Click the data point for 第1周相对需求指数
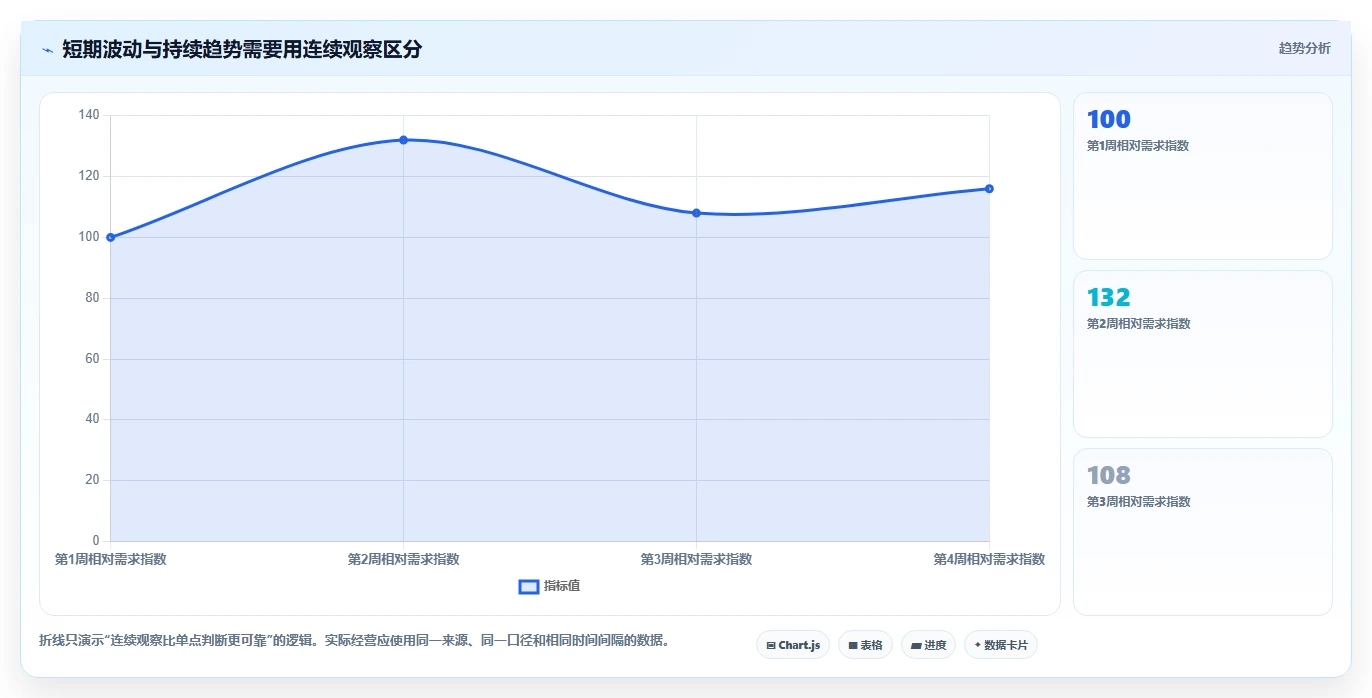1372x698 pixels. click(x=110, y=237)
